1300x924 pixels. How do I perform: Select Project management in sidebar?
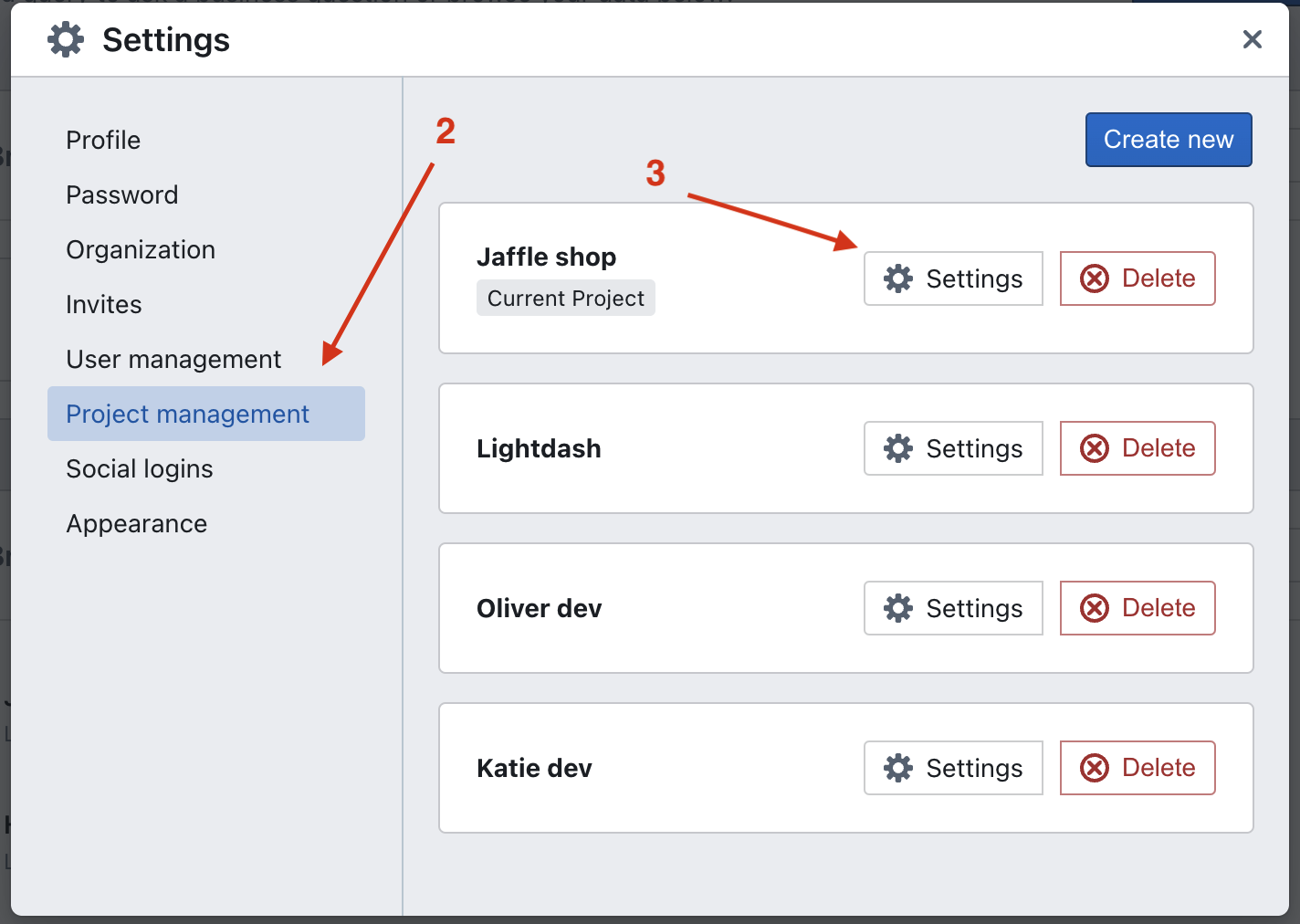pos(188,414)
